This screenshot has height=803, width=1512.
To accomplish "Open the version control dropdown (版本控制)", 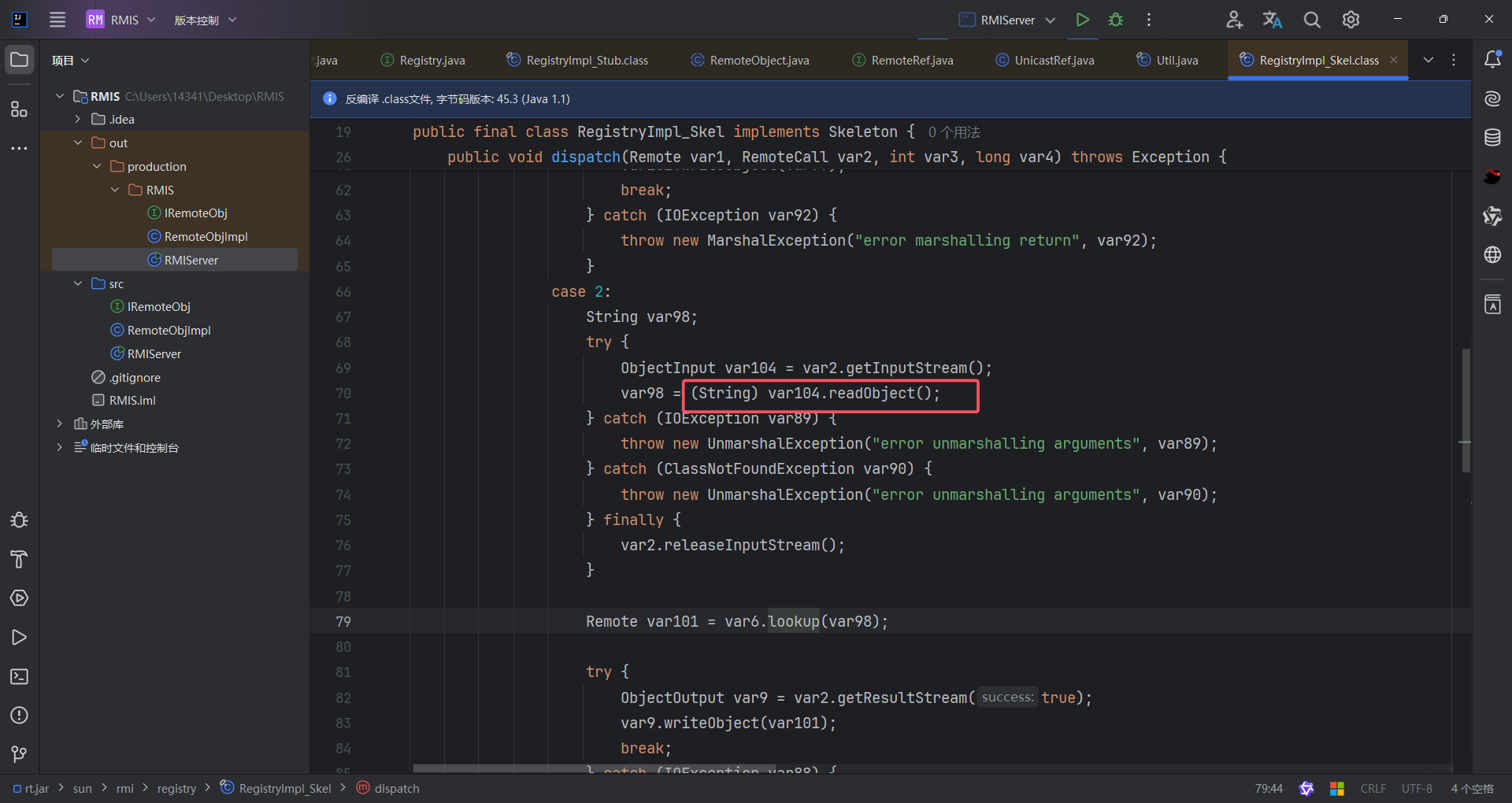I will click(x=206, y=20).
